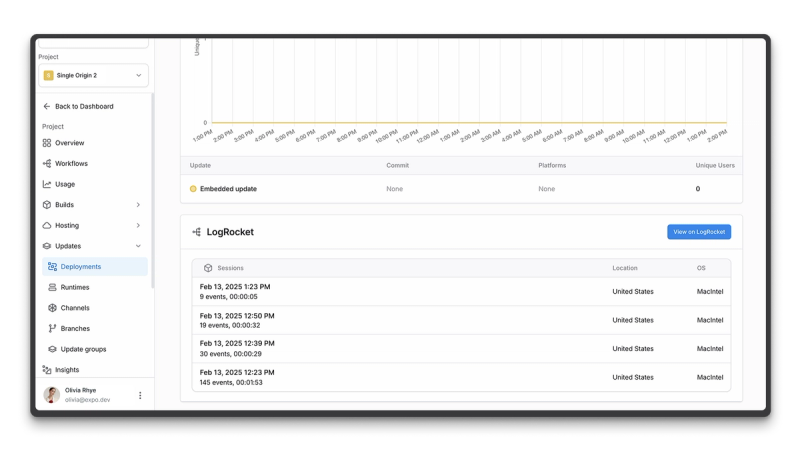Click the 12:00 AM chart axis label
Screen dimensions: 800x451
[x=428, y=136]
